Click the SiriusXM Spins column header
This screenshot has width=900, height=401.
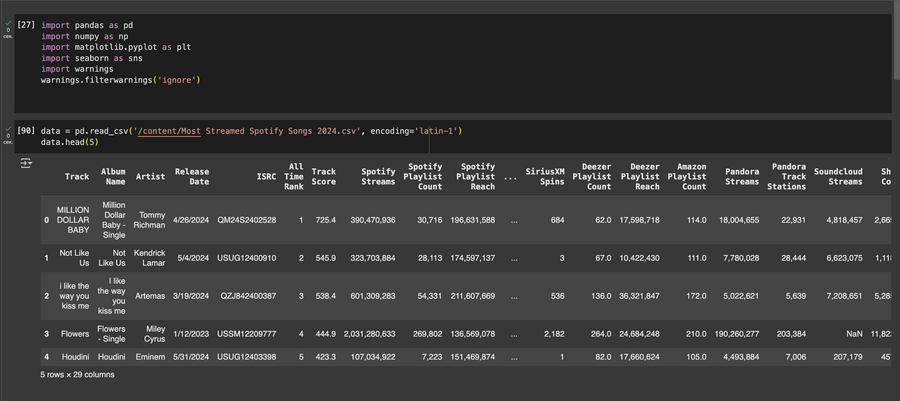(545, 177)
